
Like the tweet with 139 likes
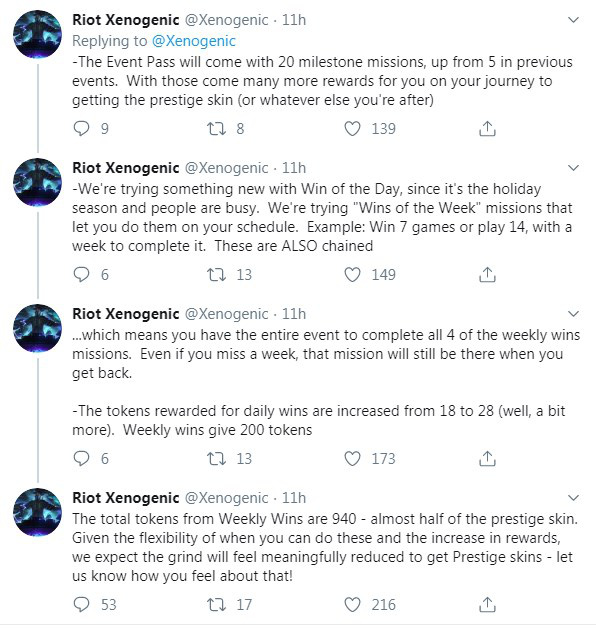tap(352, 129)
